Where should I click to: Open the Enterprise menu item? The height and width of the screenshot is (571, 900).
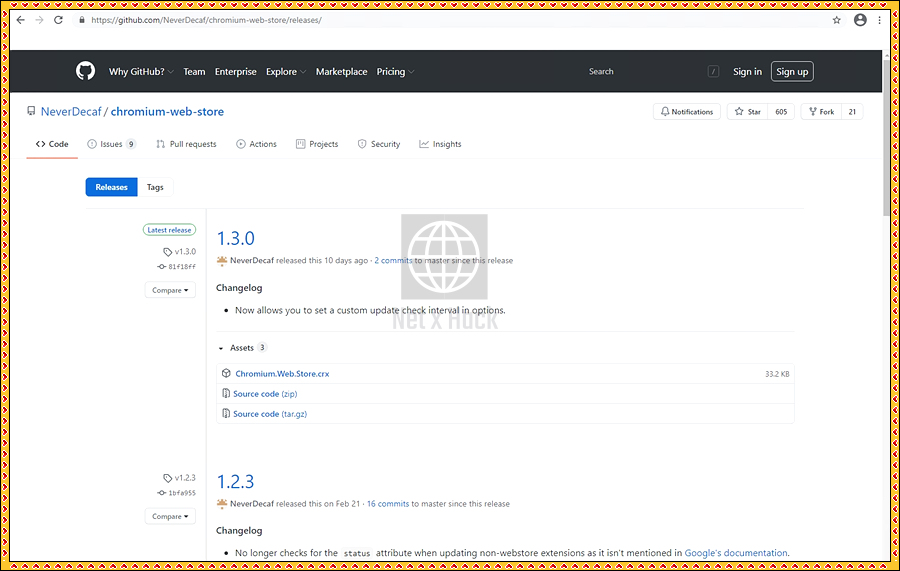pos(235,72)
